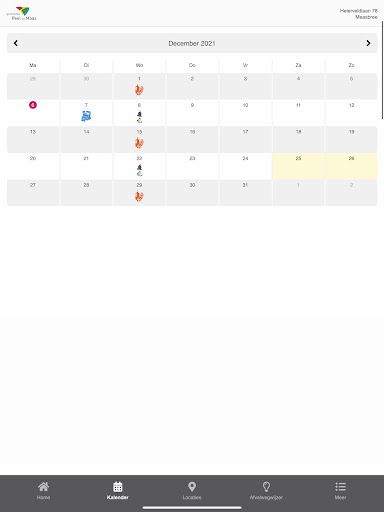This screenshot has height=512, width=384.
Task: Open the Home tab
Action: pyautogui.click(x=43, y=491)
